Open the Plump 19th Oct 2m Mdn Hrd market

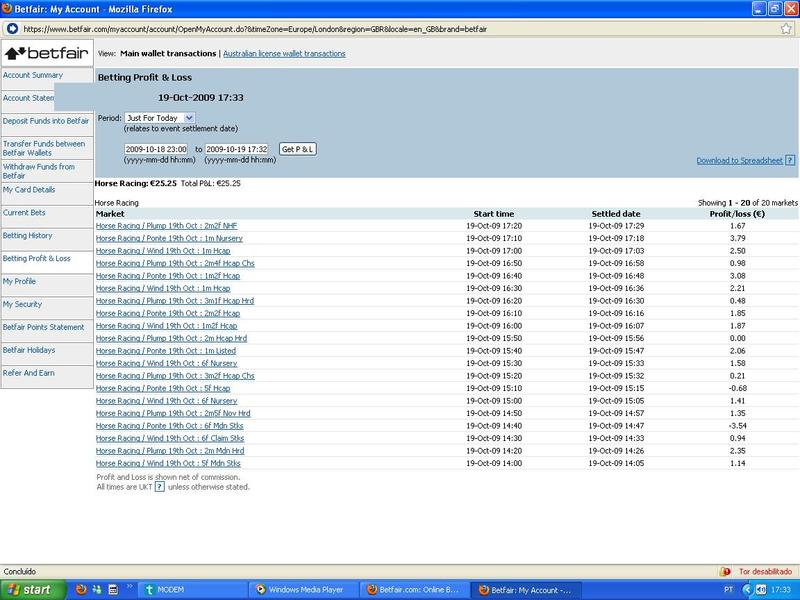coord(170,451)
